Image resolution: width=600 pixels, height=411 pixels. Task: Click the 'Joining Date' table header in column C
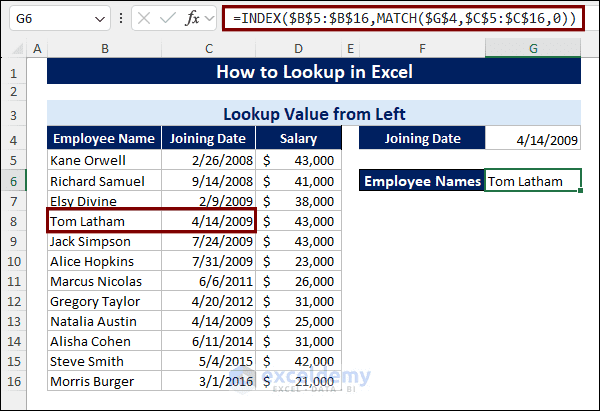pos(208,138)
